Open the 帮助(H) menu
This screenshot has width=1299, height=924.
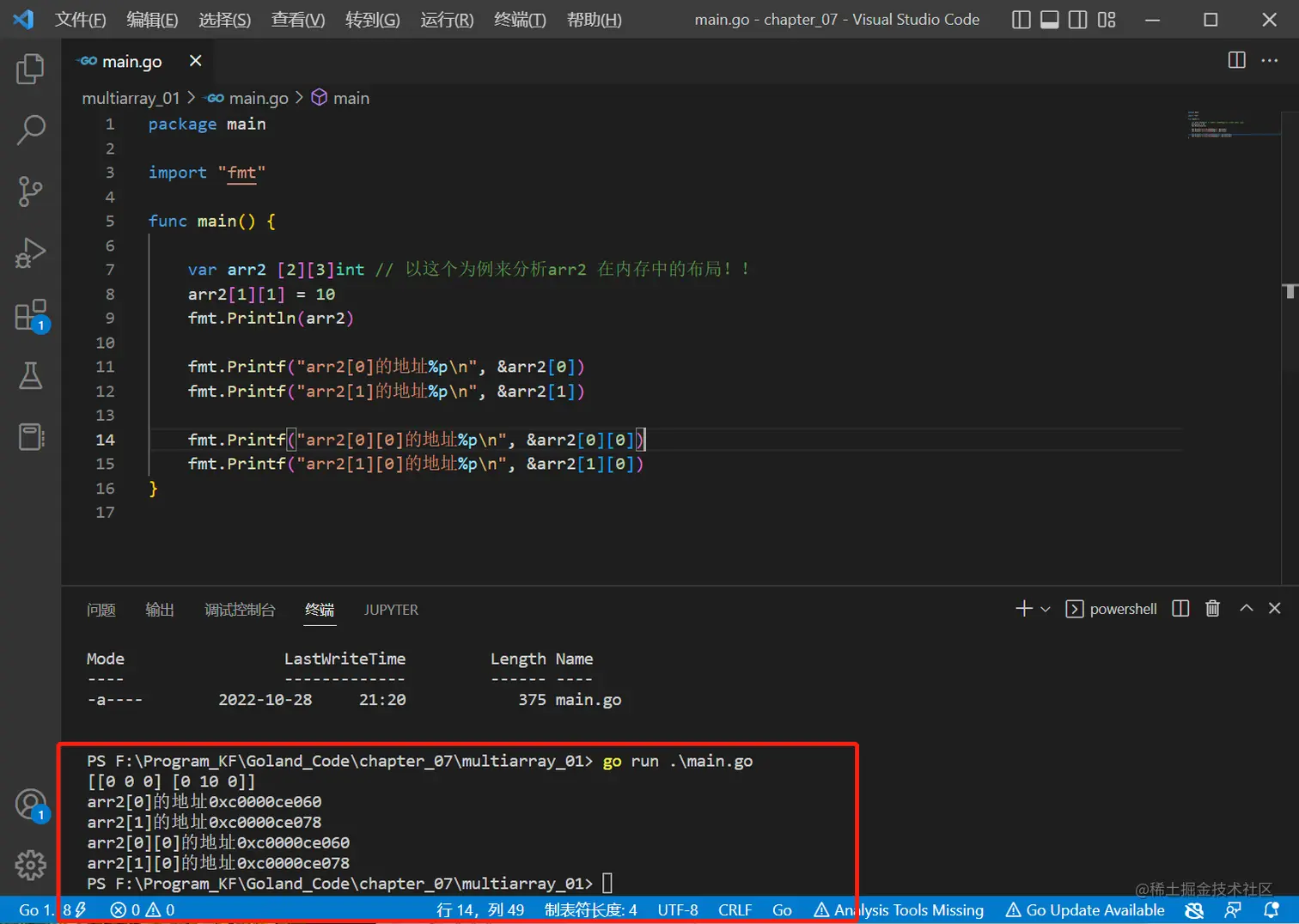pos(594,20)
